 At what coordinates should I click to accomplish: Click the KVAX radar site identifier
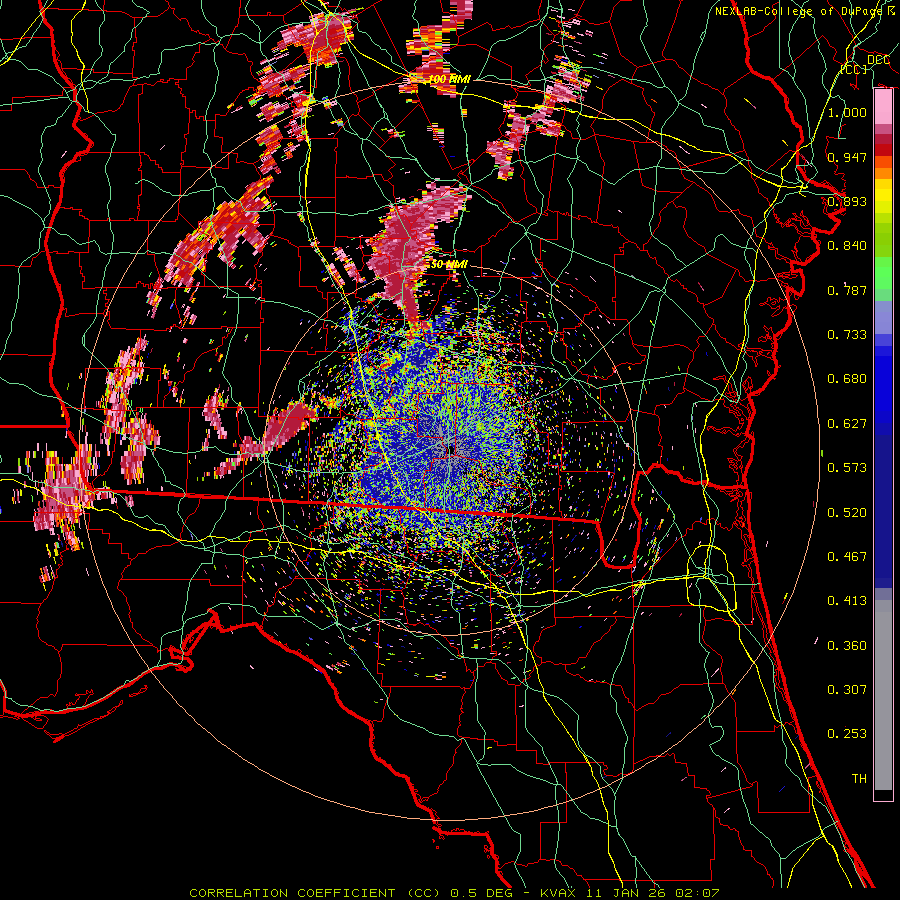pos(556,893)
